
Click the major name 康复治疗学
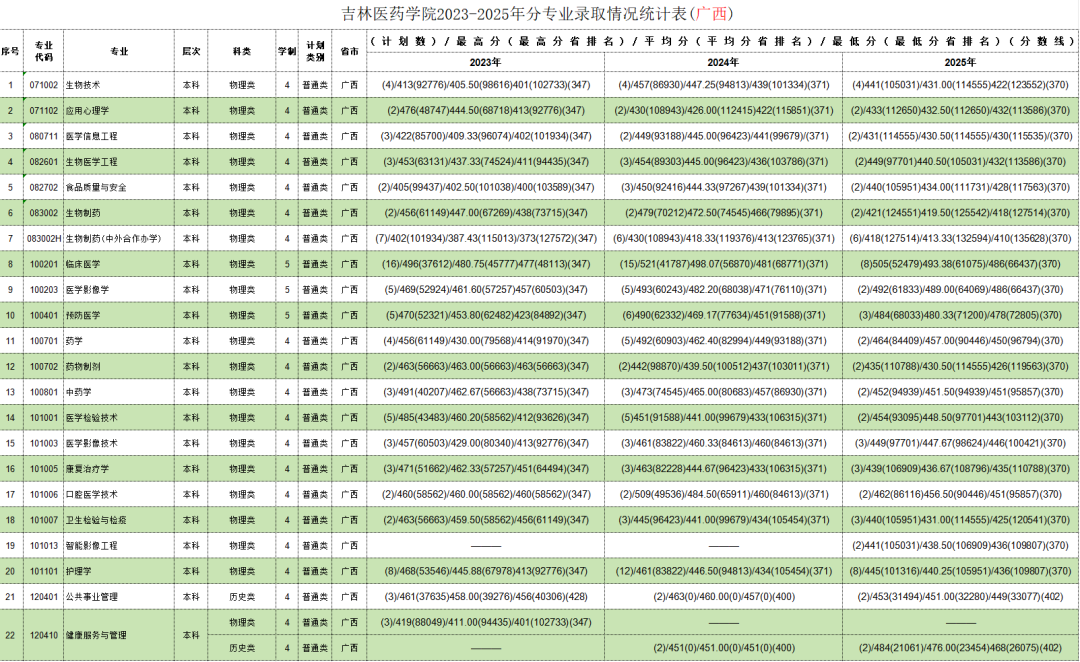pos(87,469)
